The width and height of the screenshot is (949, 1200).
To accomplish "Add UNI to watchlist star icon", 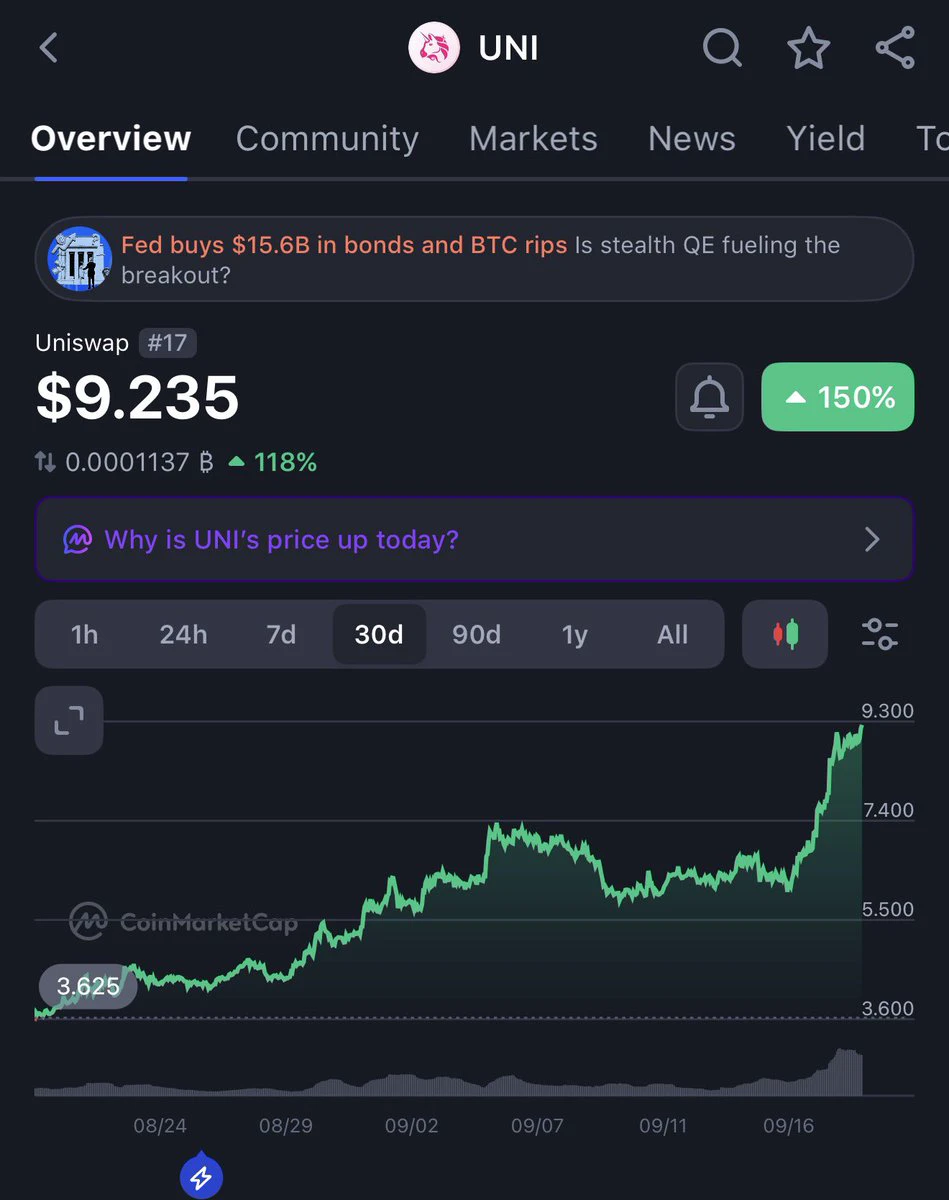I will pos(808,47).
